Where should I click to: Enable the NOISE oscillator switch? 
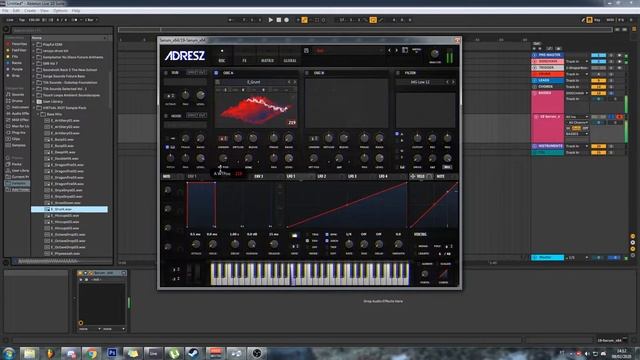coord(166,116)
